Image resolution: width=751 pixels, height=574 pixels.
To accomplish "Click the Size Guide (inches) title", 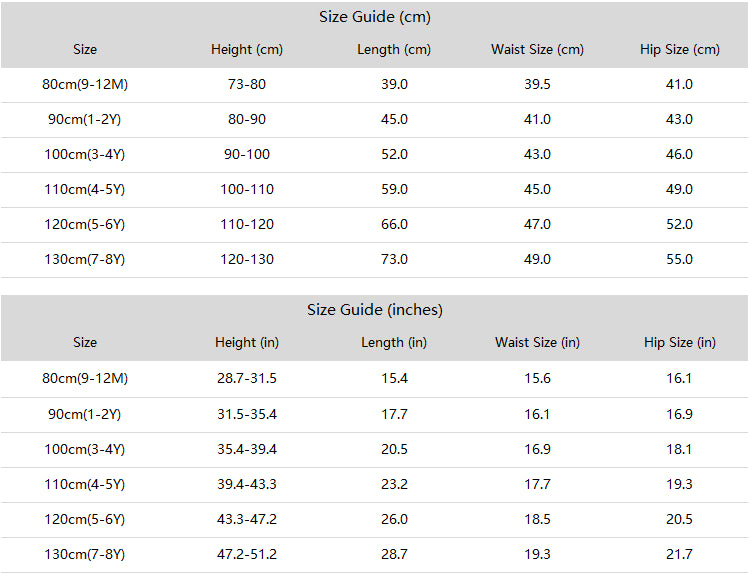I will pos(375,310).
